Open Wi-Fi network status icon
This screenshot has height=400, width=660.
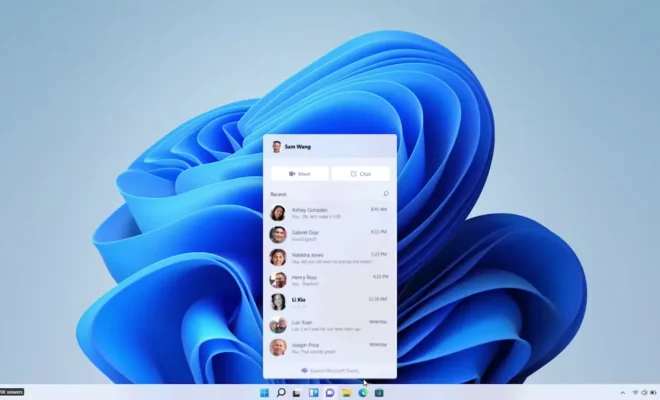[x=635, y=393]
